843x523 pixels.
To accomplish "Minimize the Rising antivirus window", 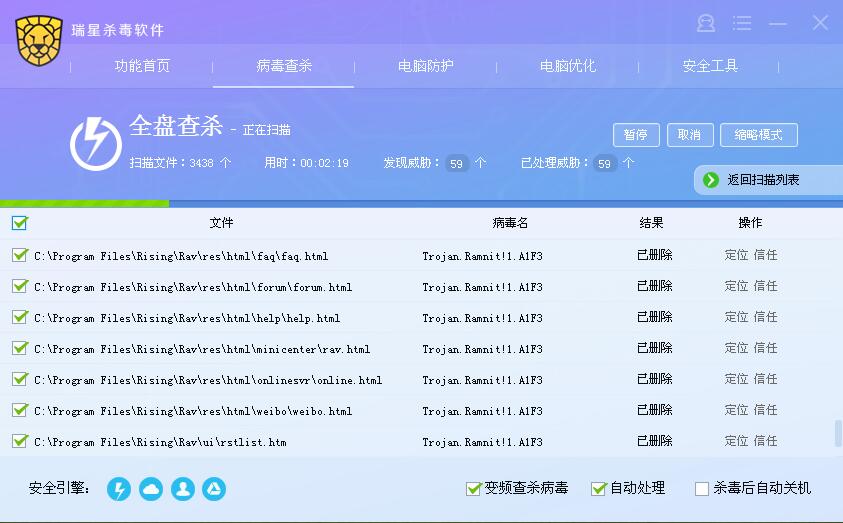I will pos(777,23).
